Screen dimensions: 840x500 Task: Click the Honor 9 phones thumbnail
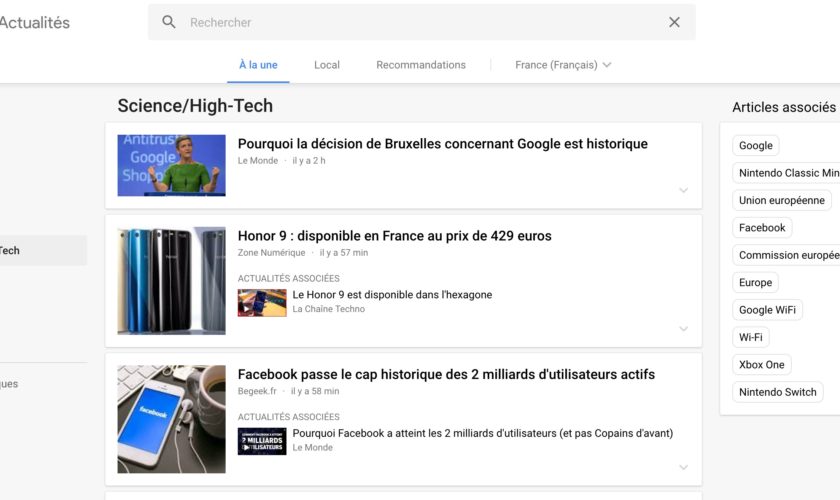pos(171,280)
